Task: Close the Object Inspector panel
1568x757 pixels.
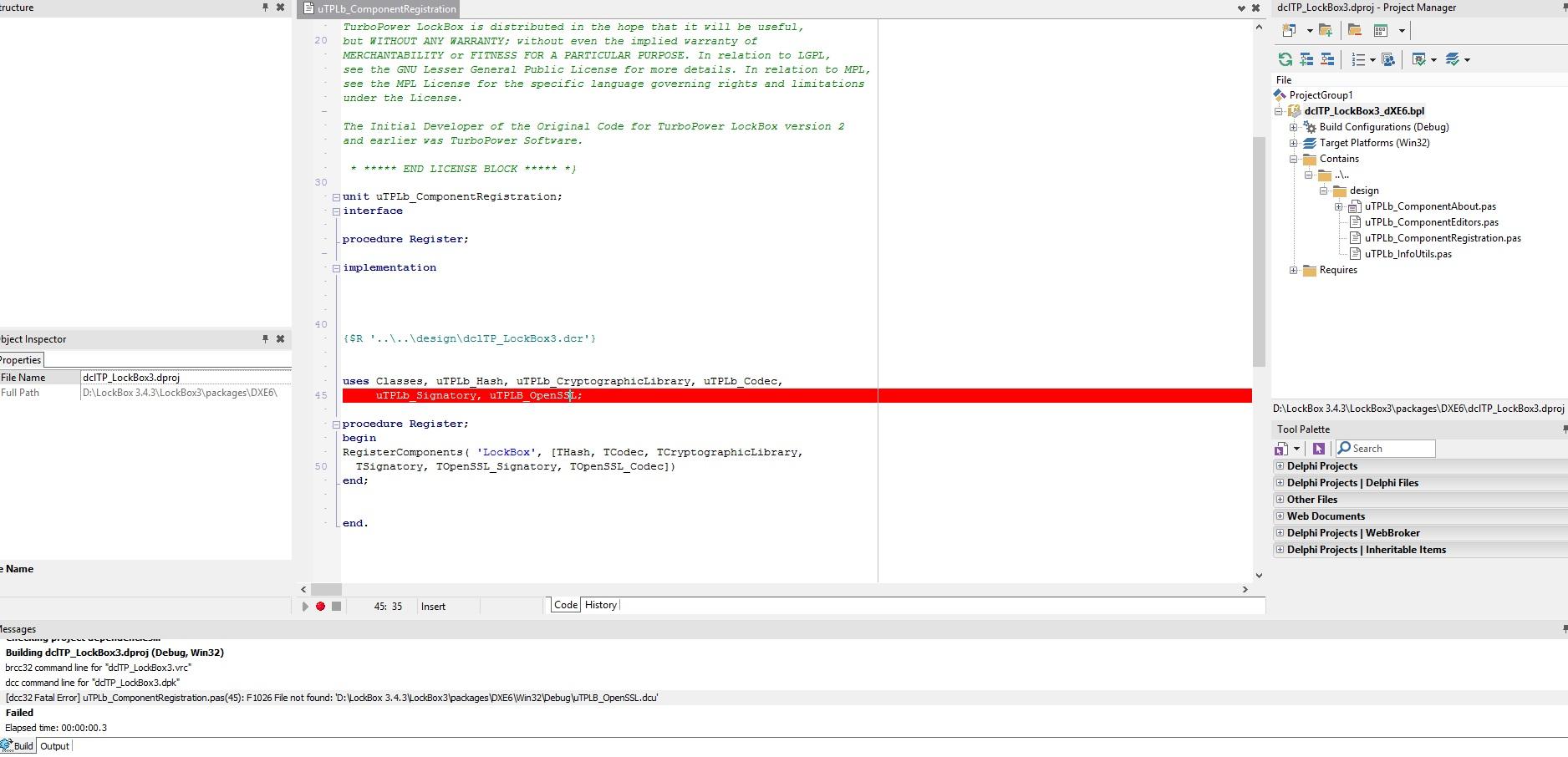Action: [x=280, y=338]
